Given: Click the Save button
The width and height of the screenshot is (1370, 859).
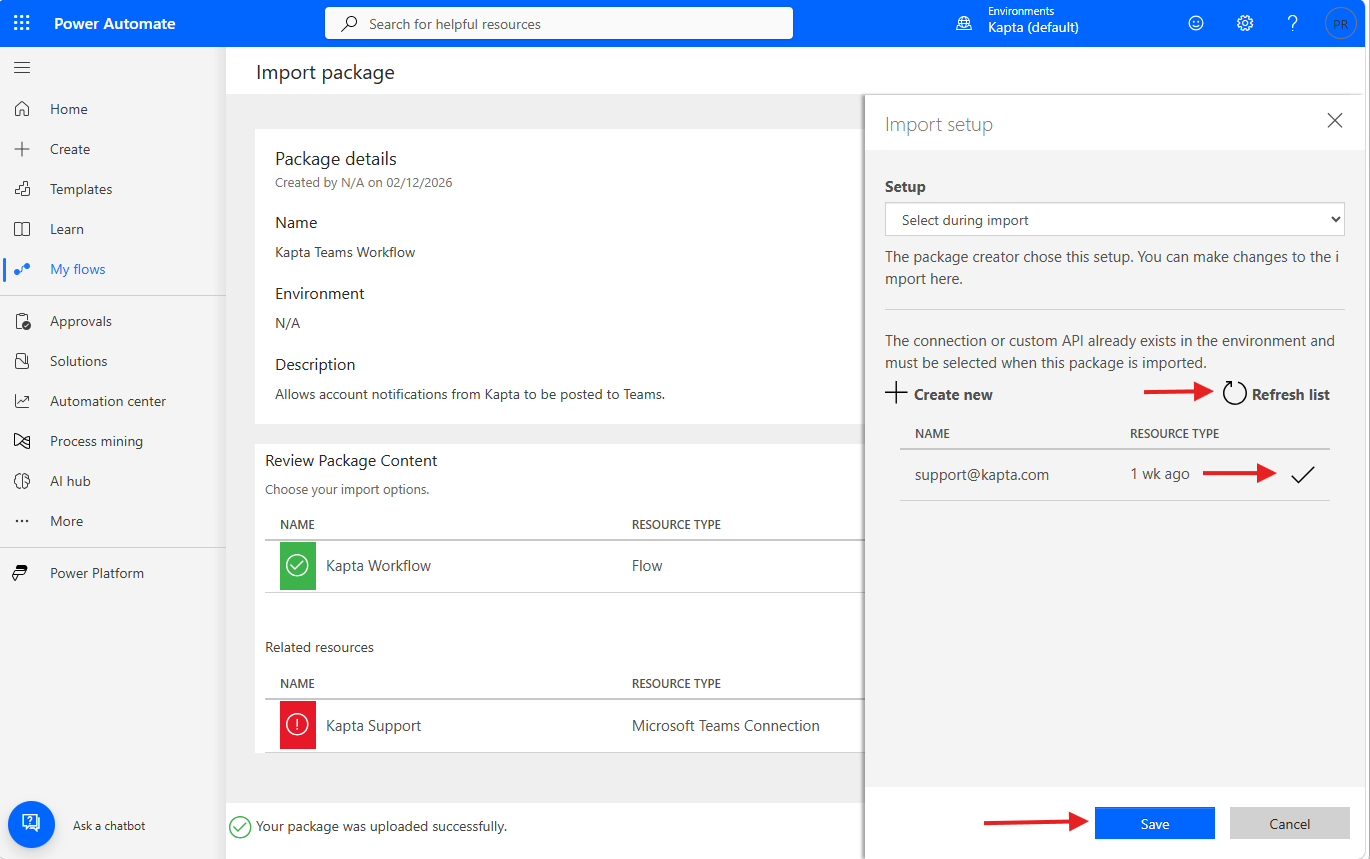Looking at the screenshot, I should (x=1155, y=824).
